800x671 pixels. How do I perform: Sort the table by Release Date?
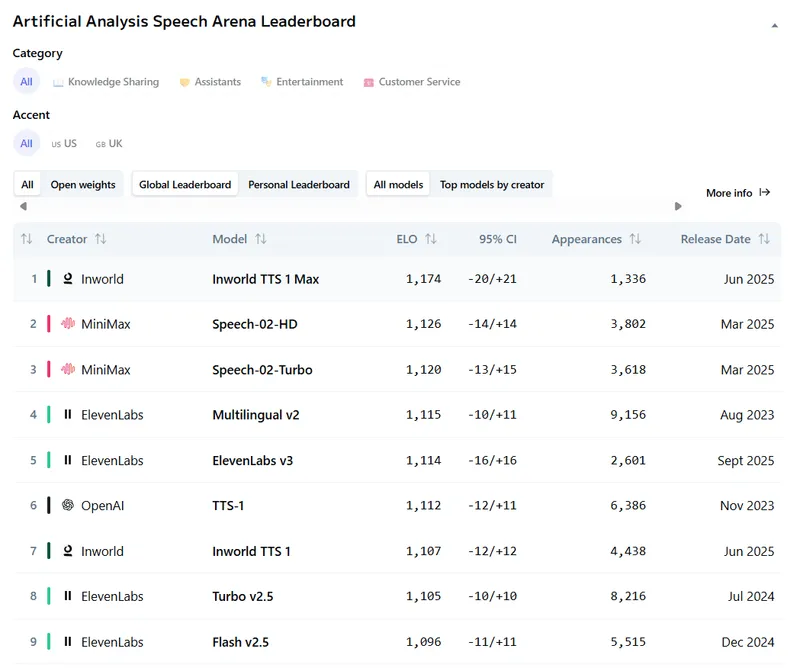763,239
